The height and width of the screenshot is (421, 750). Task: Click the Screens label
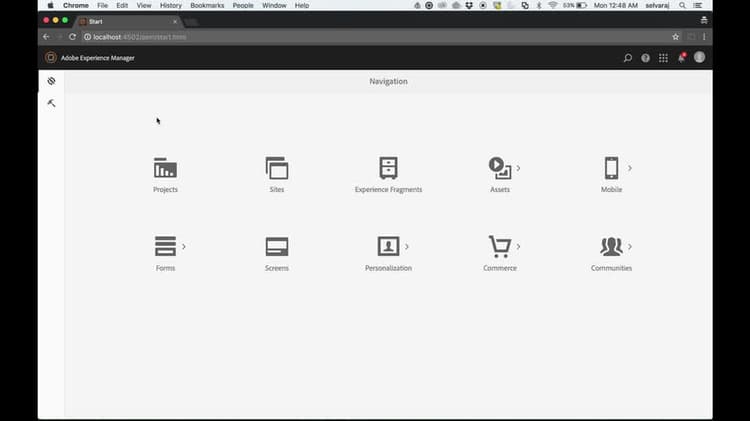tap(277, 268)
